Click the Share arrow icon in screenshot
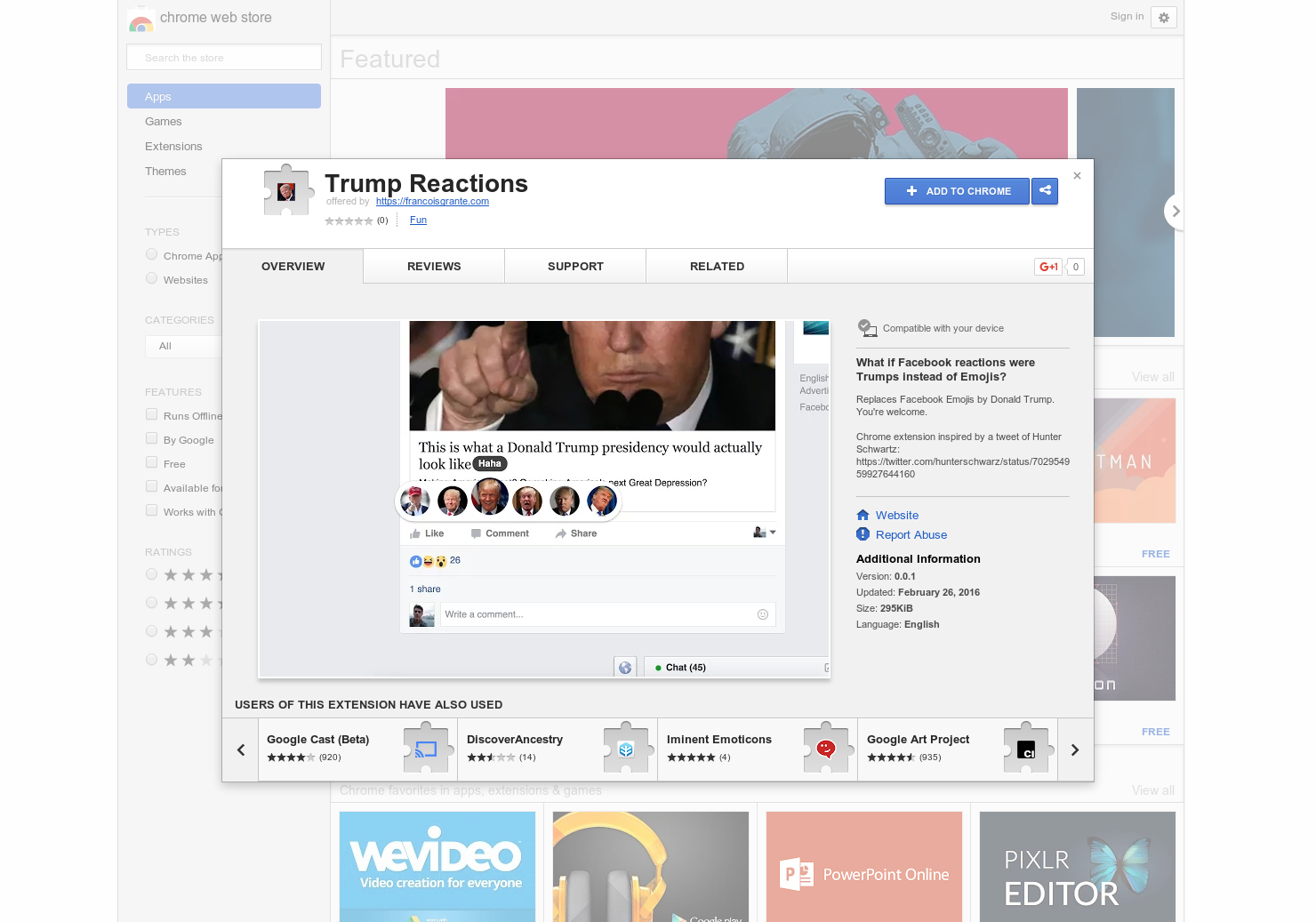1316x922 pixels. (561, 533)
